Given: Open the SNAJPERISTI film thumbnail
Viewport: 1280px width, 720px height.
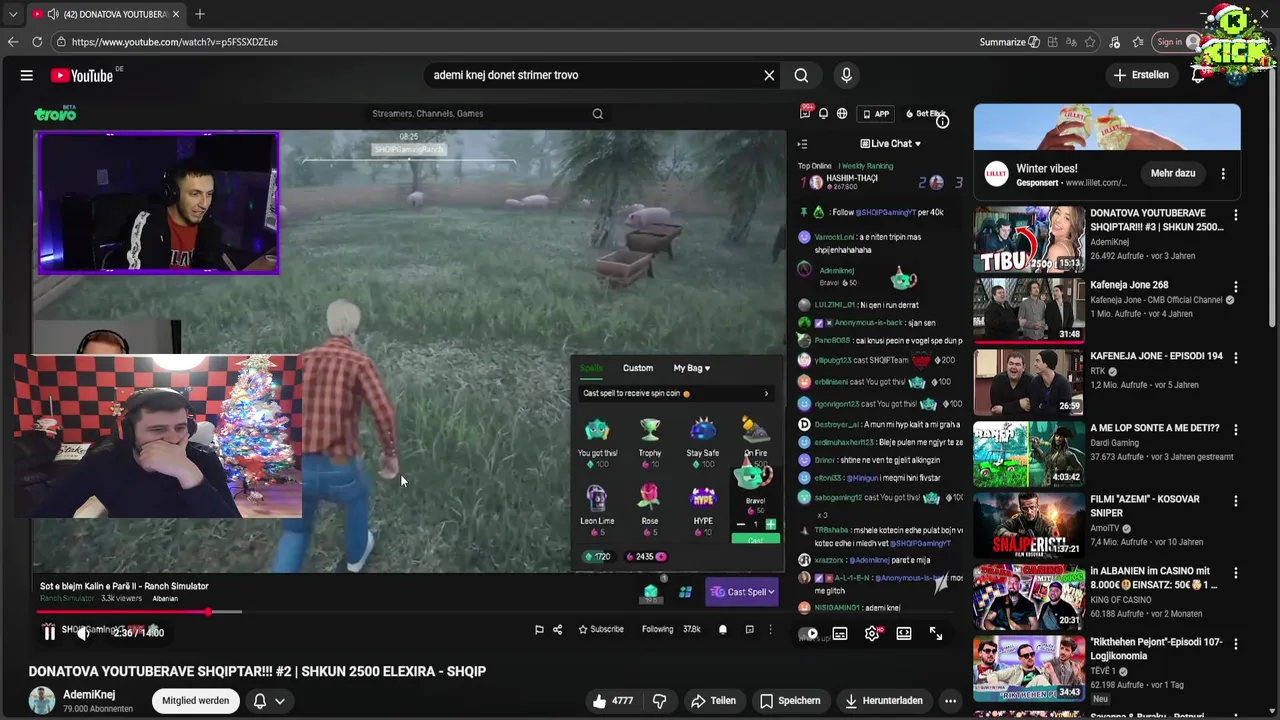Looking at the screenshot, I should coord(1029,526).
